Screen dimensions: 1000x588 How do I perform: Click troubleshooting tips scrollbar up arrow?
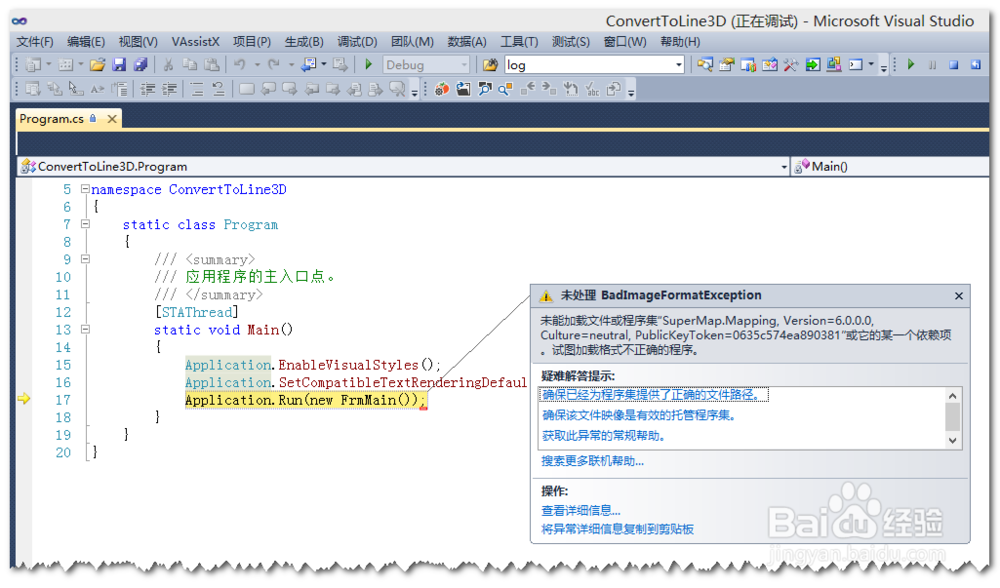click(x=953, y=395)
